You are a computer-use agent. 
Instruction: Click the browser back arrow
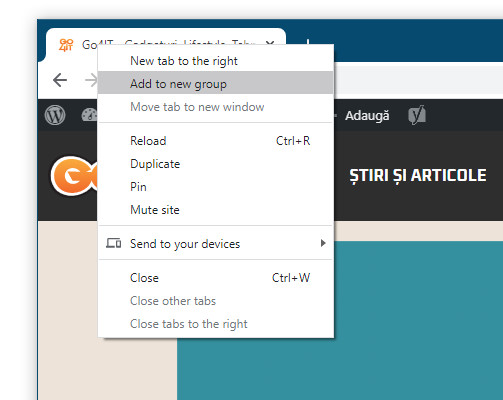point(60,80)
